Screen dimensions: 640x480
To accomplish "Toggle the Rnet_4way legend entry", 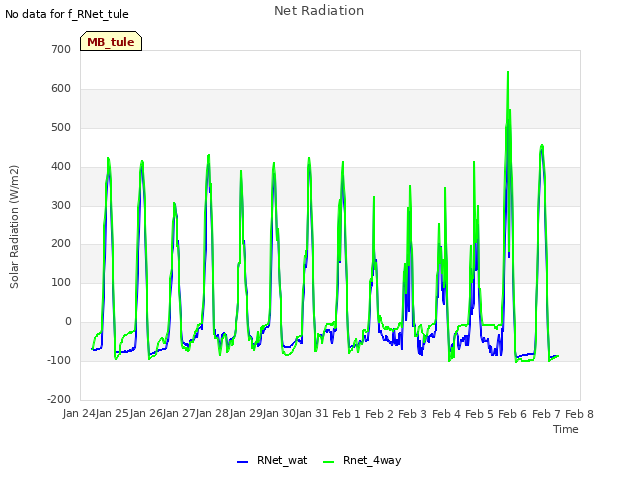I will pyautogui.click(x=362, y=460).
